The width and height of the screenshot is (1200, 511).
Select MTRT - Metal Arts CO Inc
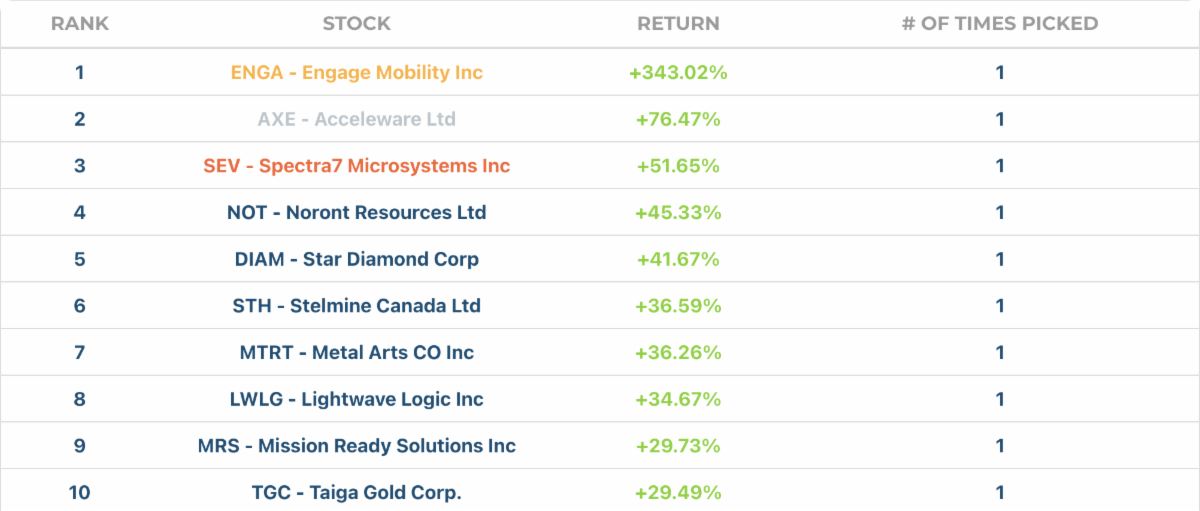(x=357, y=352)
